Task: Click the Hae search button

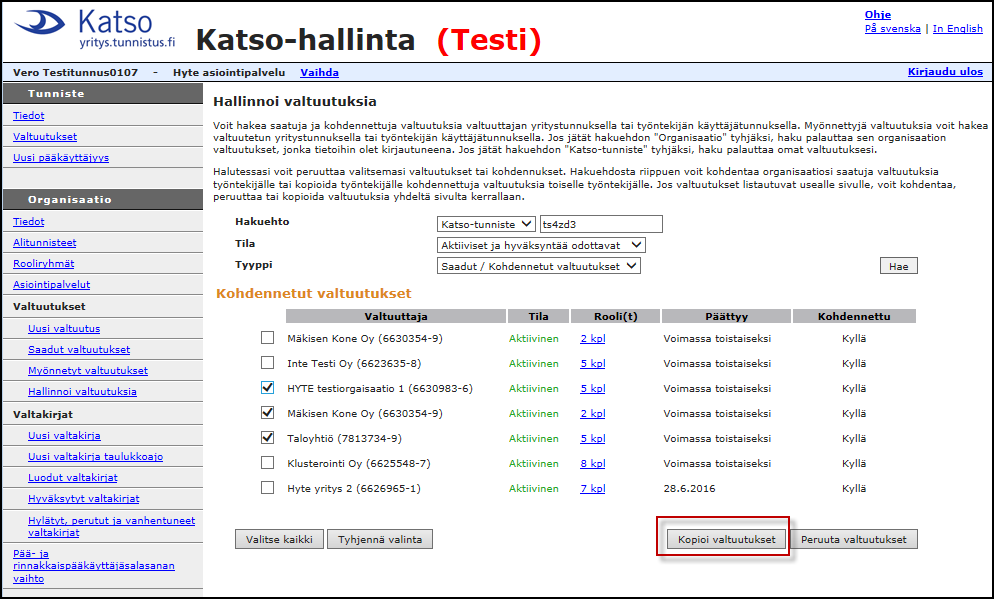Action: pos(898,266)
